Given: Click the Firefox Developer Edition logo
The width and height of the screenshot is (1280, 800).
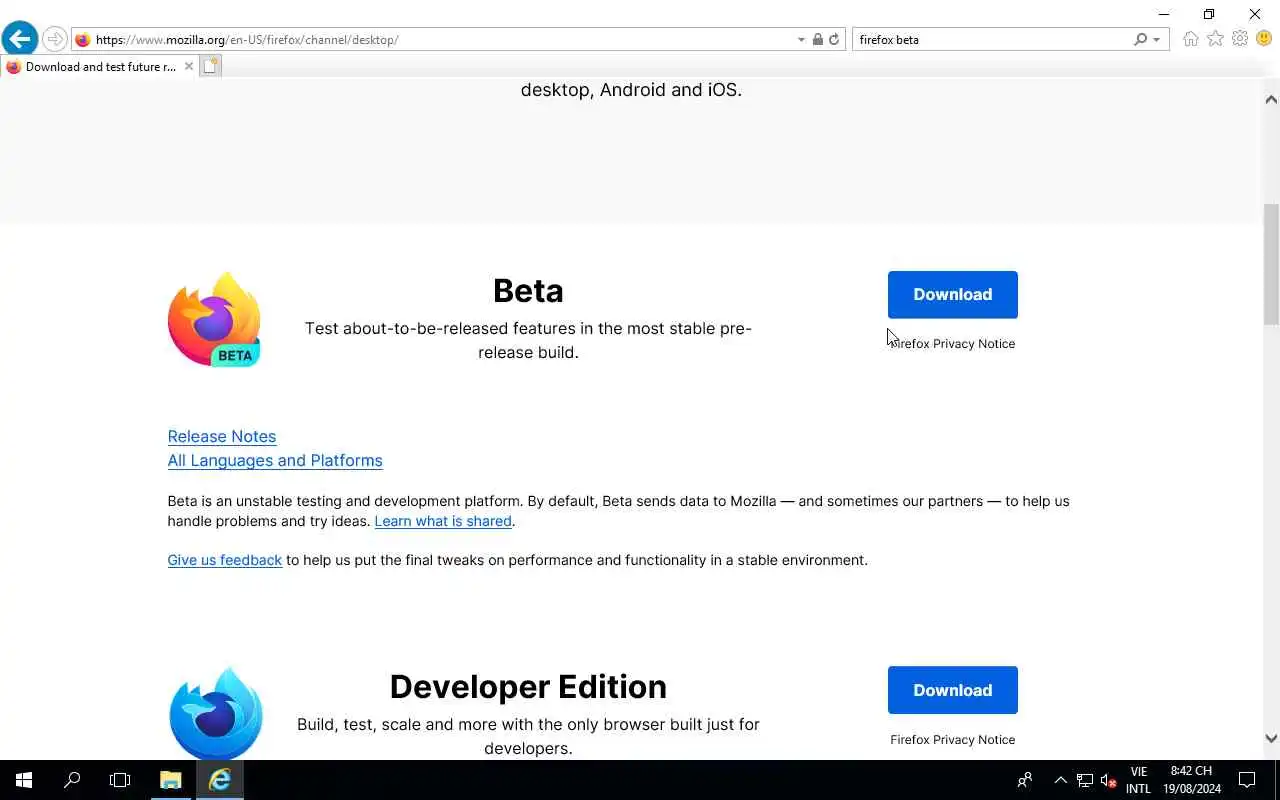Looking at the screenshot, I should [215, 713].
